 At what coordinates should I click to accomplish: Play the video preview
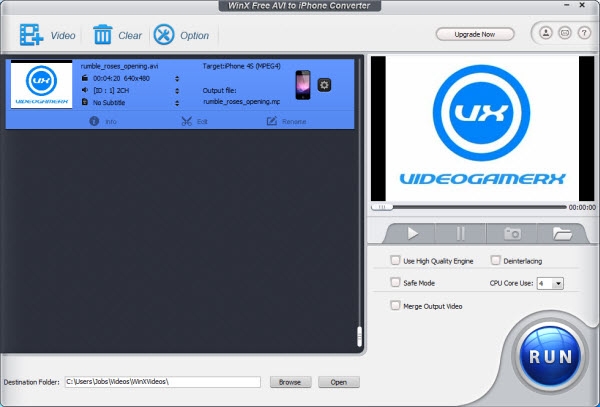pyautogui.click(x=413, y=233)
